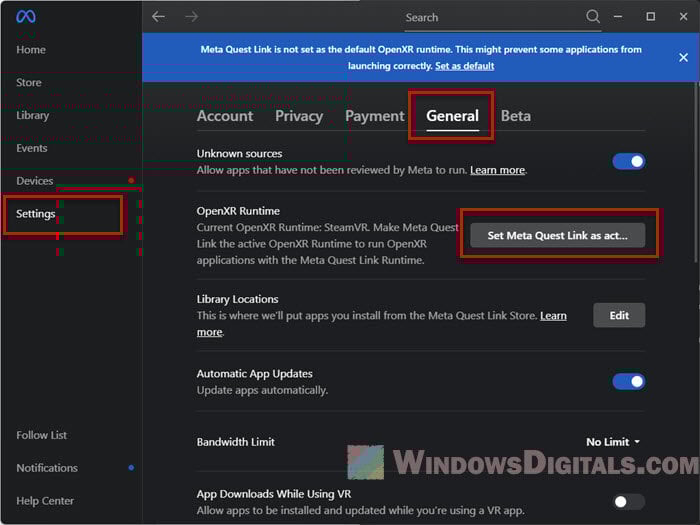Switch to the Privacy tab
Image resolution: width=700 pixels, height=525 pixels.
coord(299,116)
